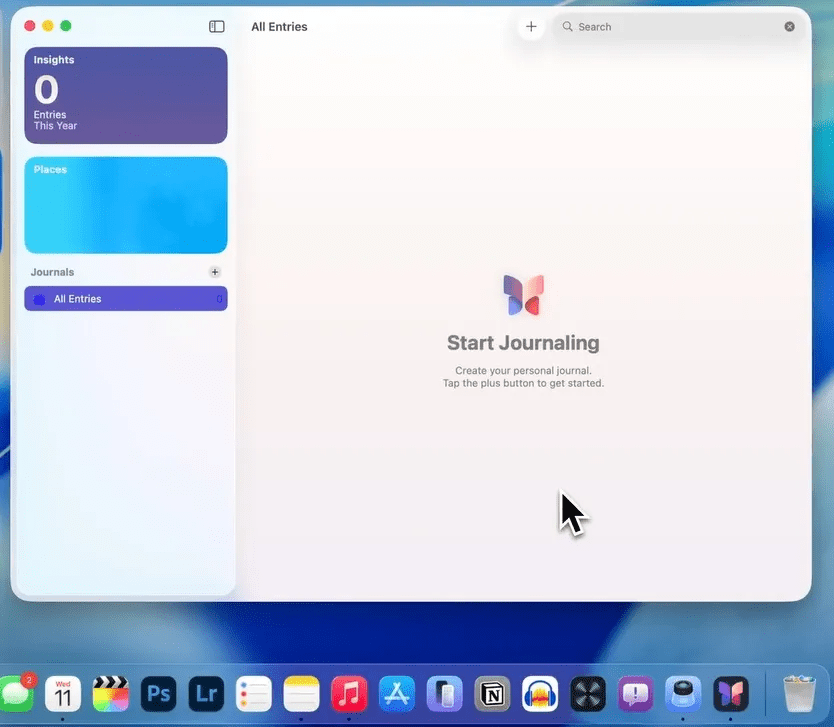The image size is (834, 727).
Task: Select All Entries in the sidebar
Action: [126, 299]
